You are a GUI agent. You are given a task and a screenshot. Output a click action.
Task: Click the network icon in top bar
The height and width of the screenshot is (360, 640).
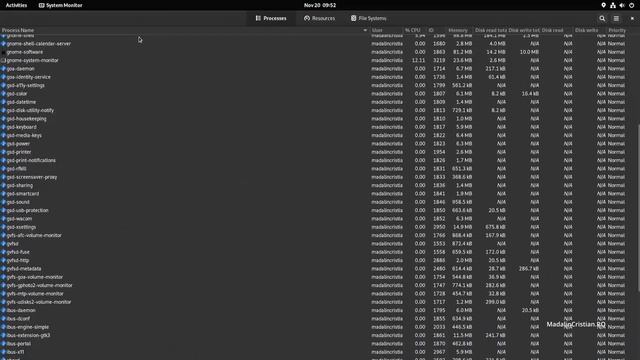click(x=613, y=5)
